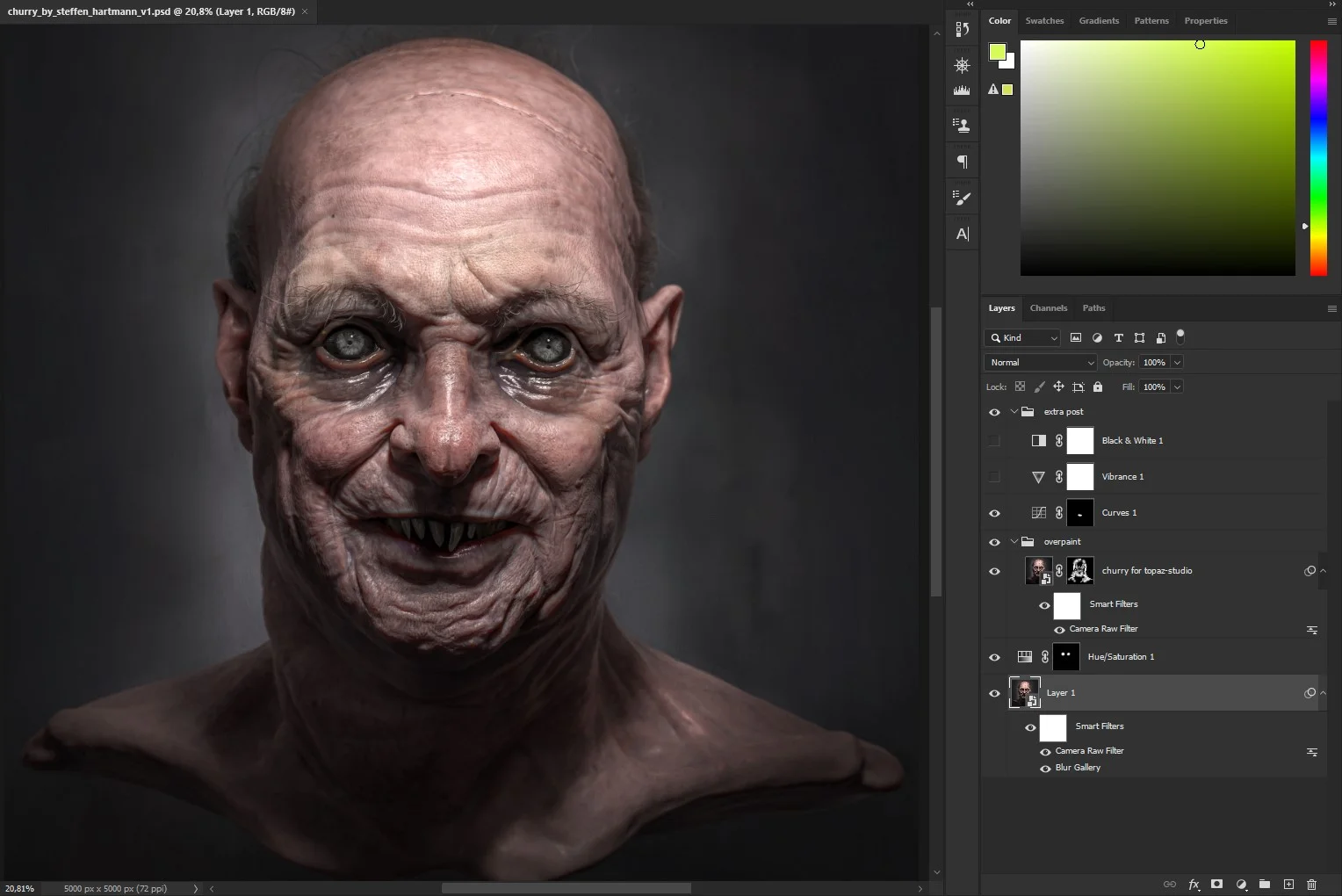Open the History panel icon

tap(963, 29)
